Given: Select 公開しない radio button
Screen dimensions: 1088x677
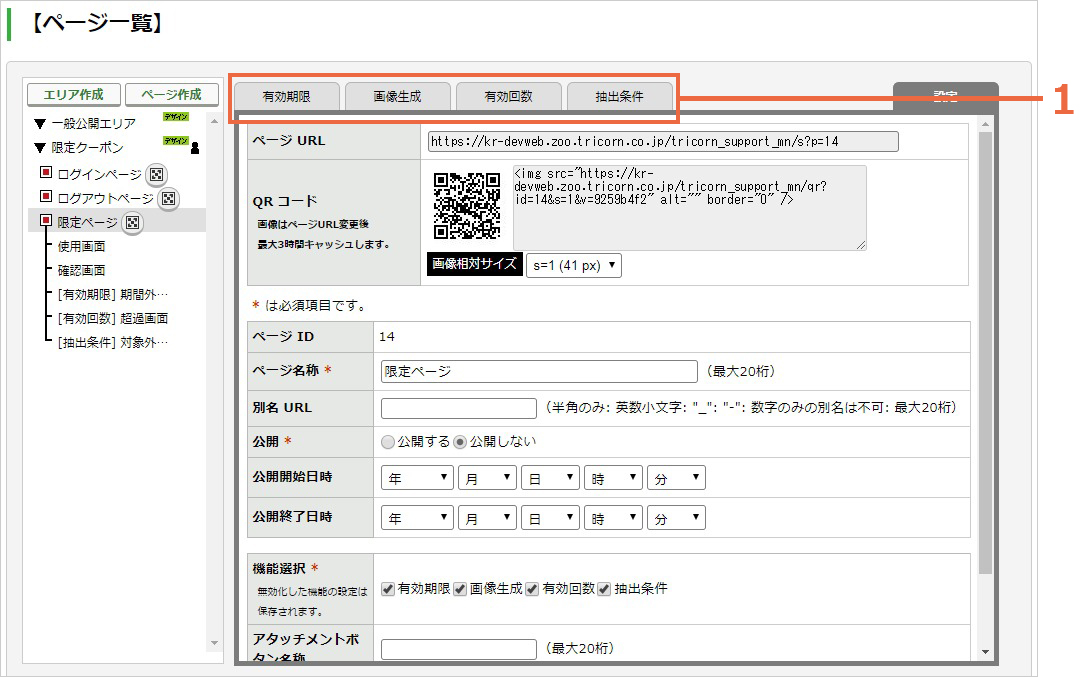Looking at the screenshot, I should coord(460,442).
